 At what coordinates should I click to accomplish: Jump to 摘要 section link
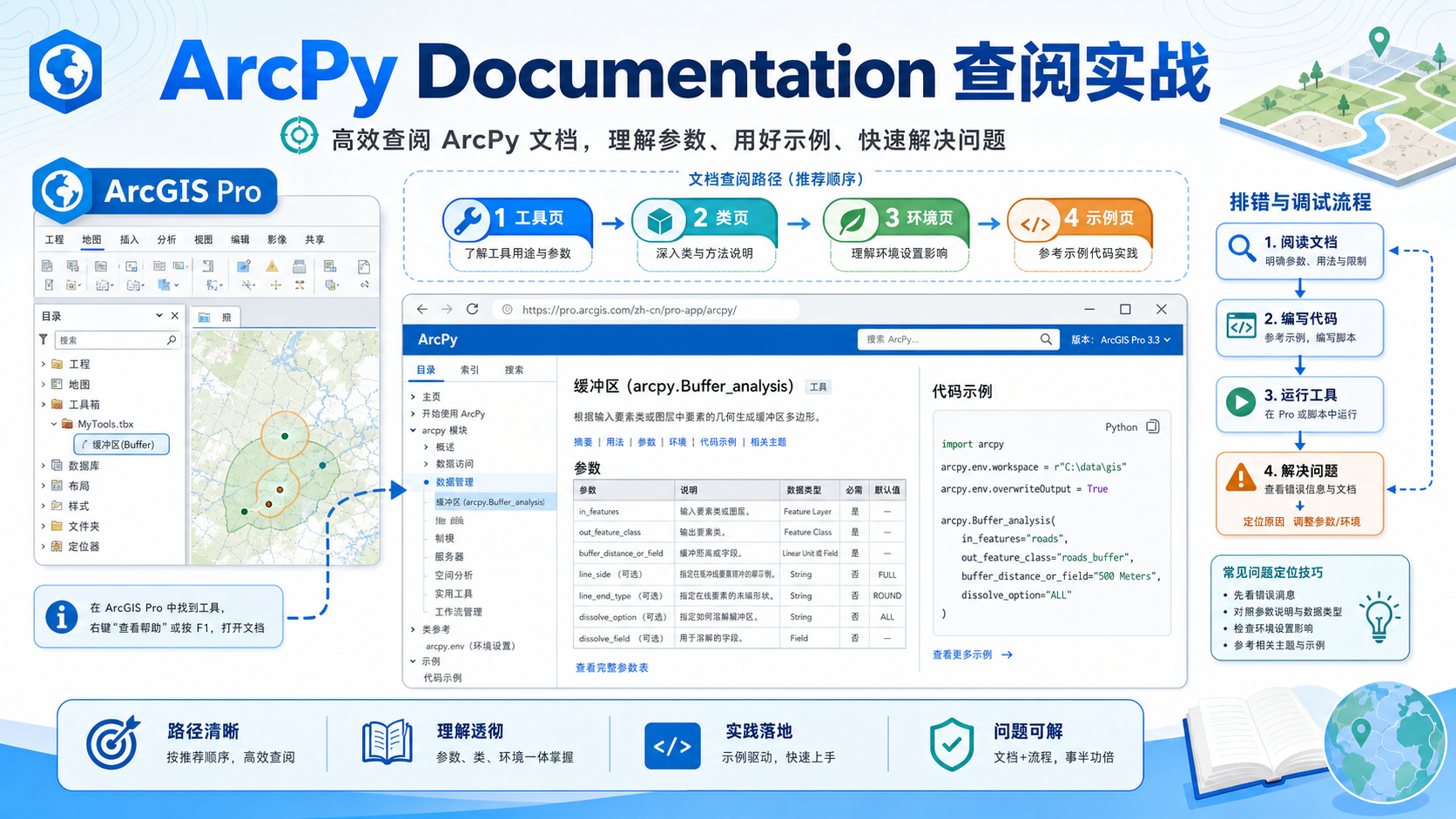point(583,442)
